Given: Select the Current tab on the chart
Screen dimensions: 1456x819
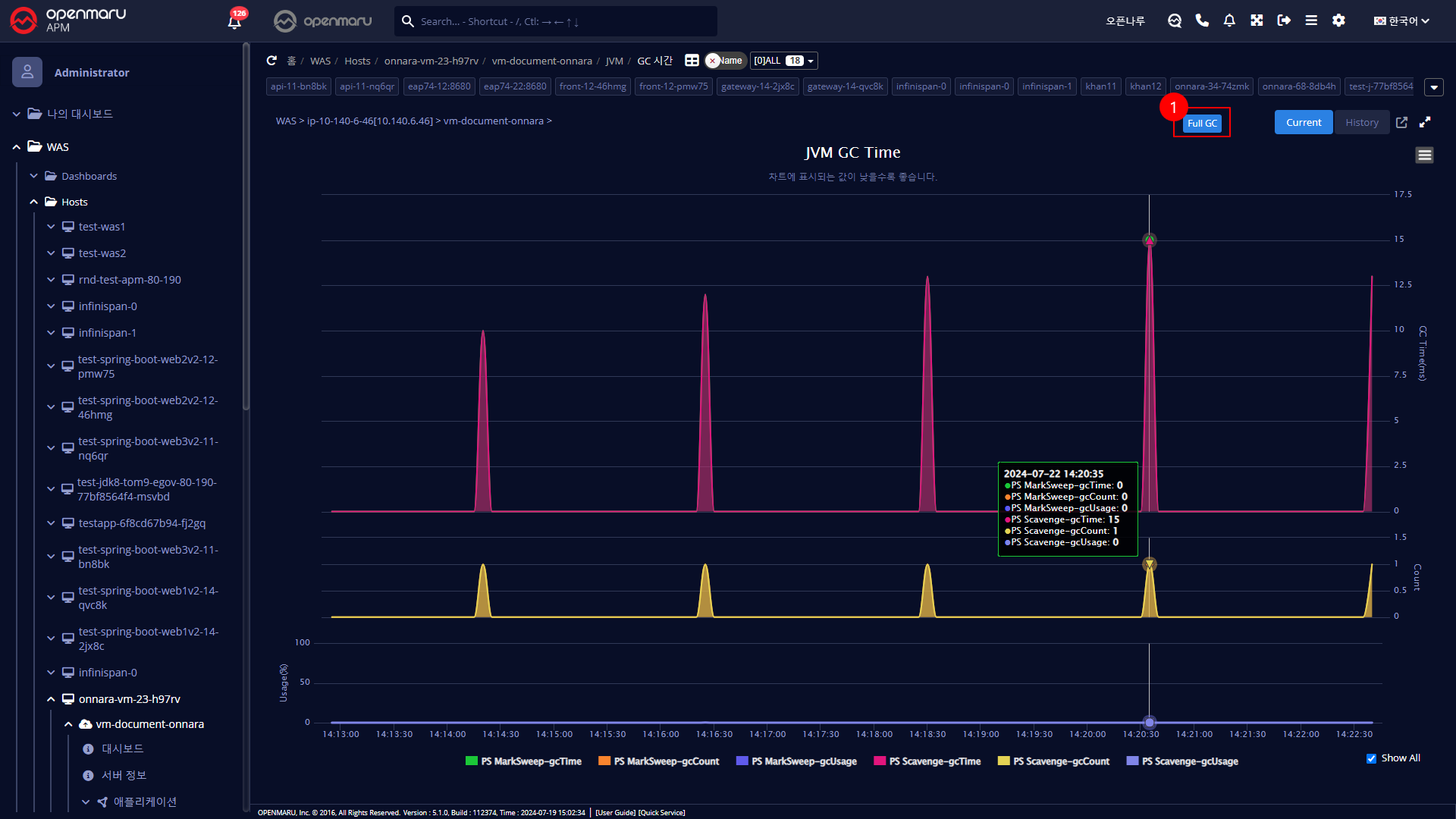Looking at the screenshot, I should tap(1303, 122).
